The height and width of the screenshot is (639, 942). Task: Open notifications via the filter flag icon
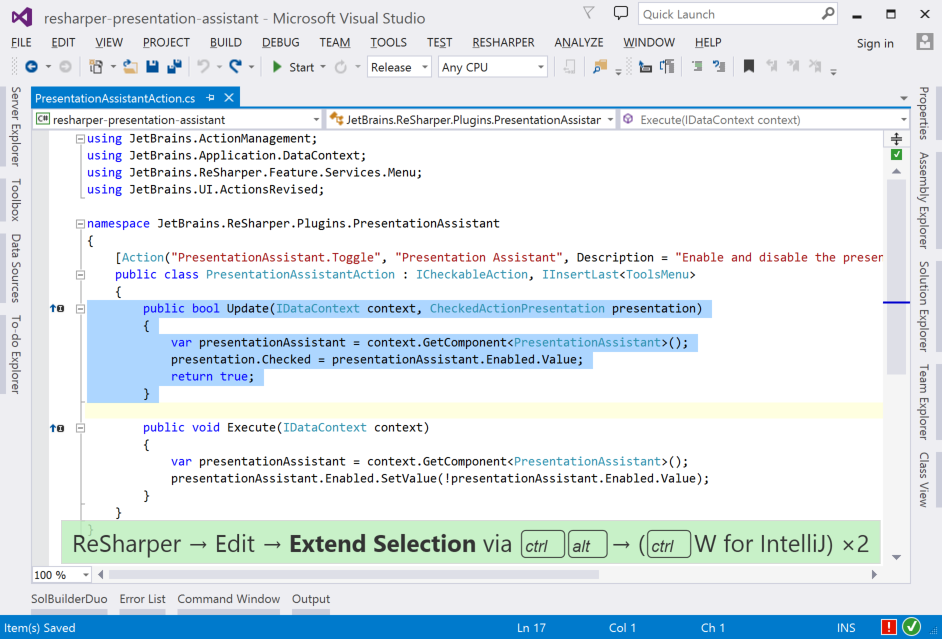(589, 13)
